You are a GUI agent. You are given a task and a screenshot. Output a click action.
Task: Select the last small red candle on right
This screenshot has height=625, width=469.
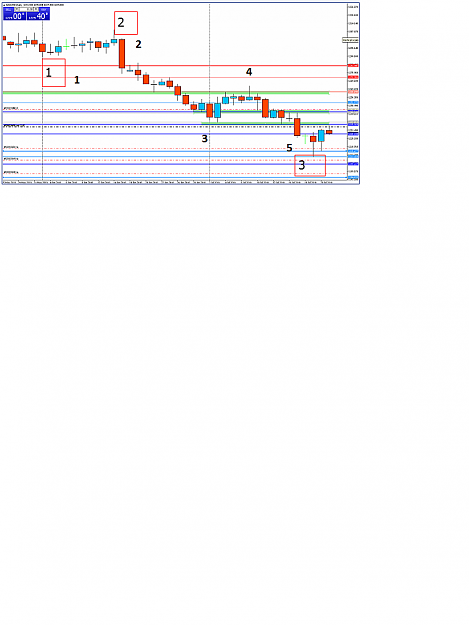coord(329,132)
